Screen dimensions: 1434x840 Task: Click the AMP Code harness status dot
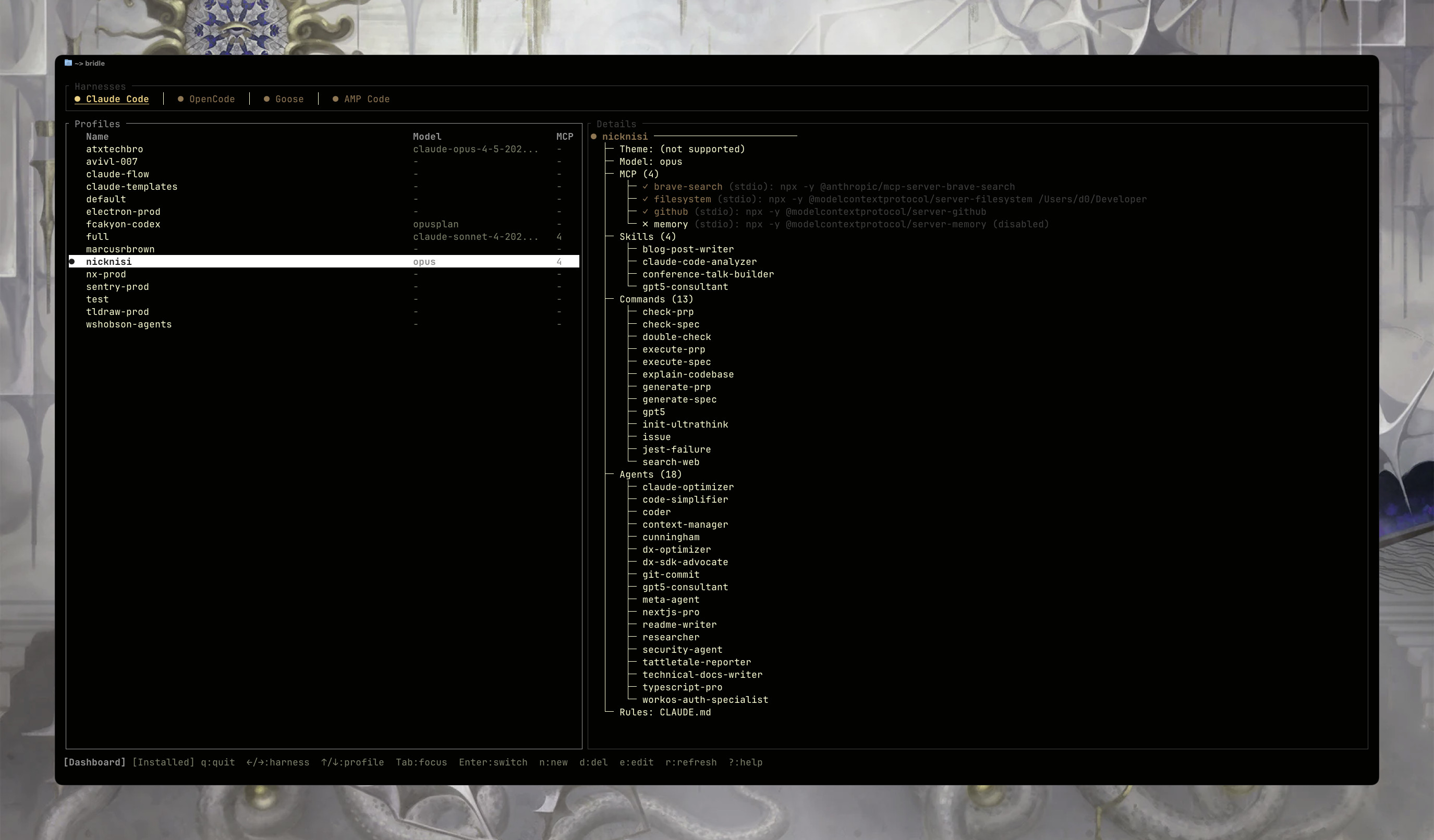click(x=335, y=99)
